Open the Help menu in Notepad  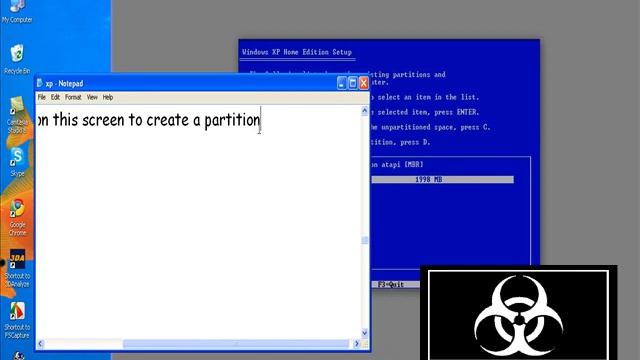click(x=108, y=97)
